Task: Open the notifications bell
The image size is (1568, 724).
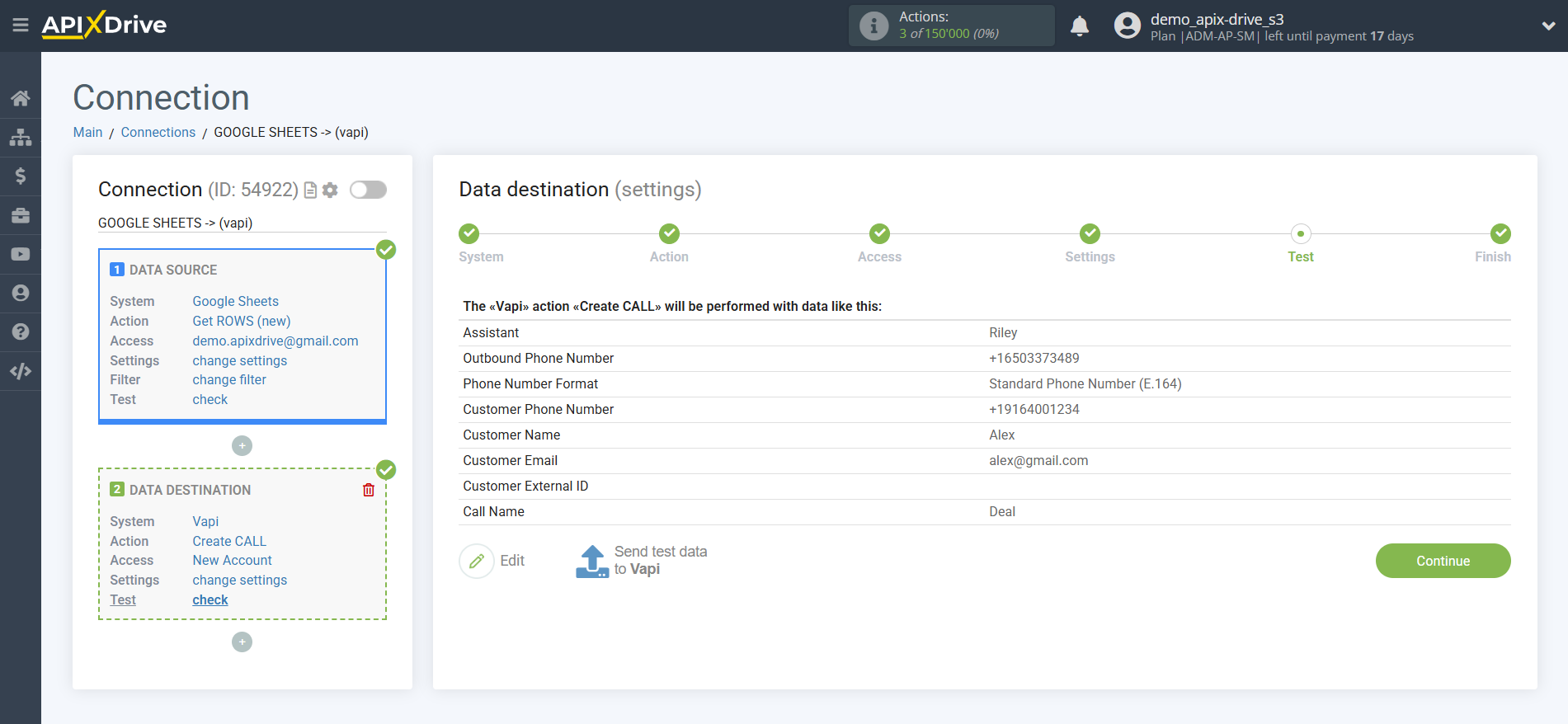Action: [1080, 26]
